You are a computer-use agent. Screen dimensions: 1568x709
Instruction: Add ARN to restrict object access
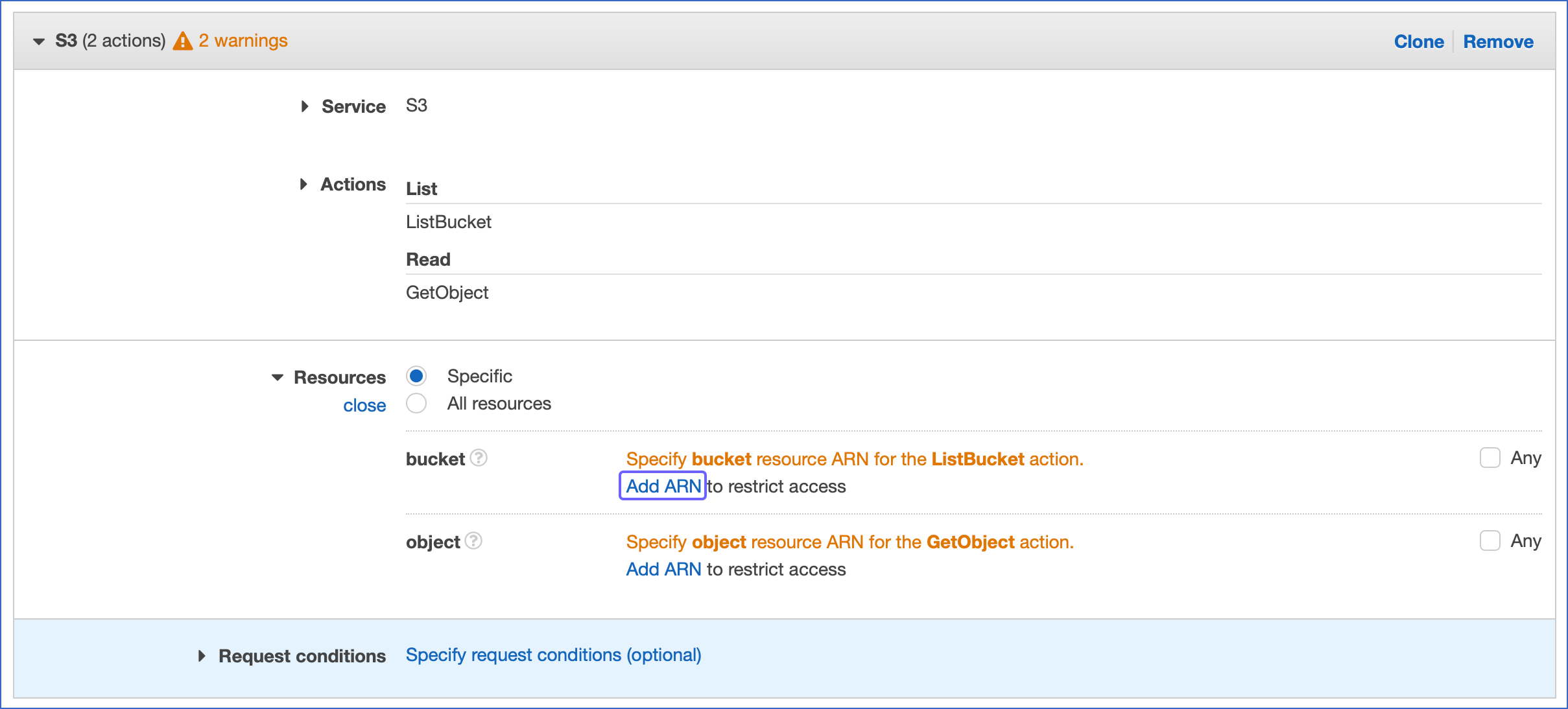coord(662,569)
